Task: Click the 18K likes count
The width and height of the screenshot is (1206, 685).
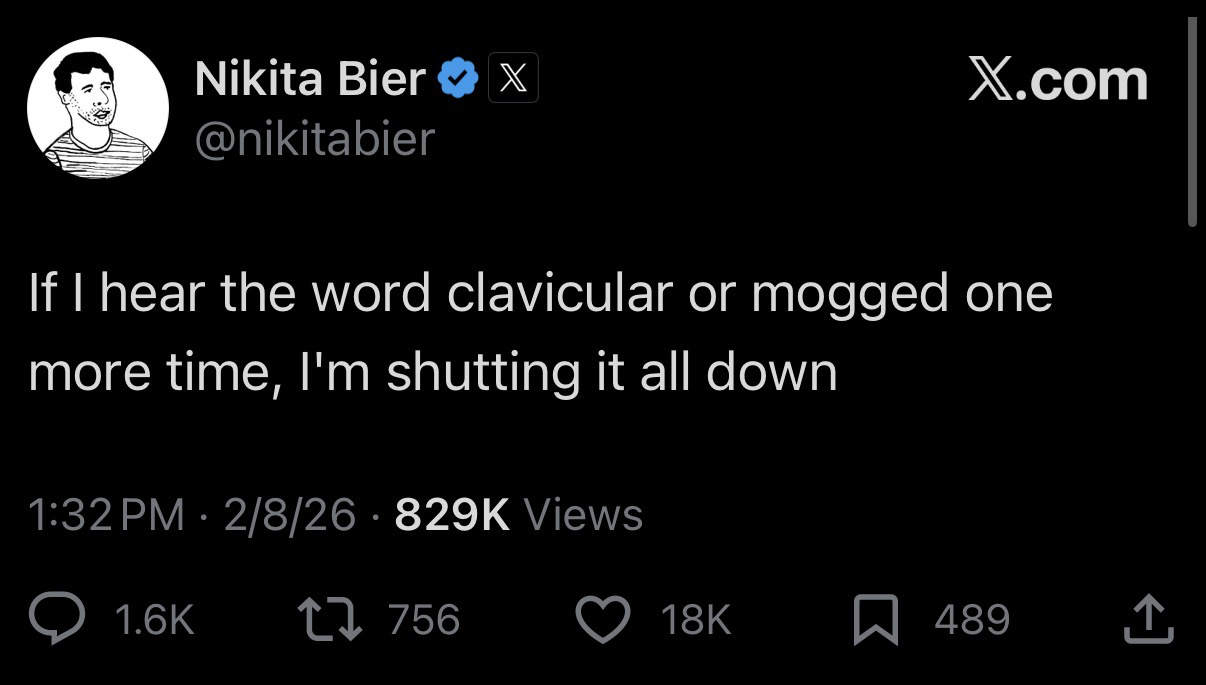Action: coord(696,619)
